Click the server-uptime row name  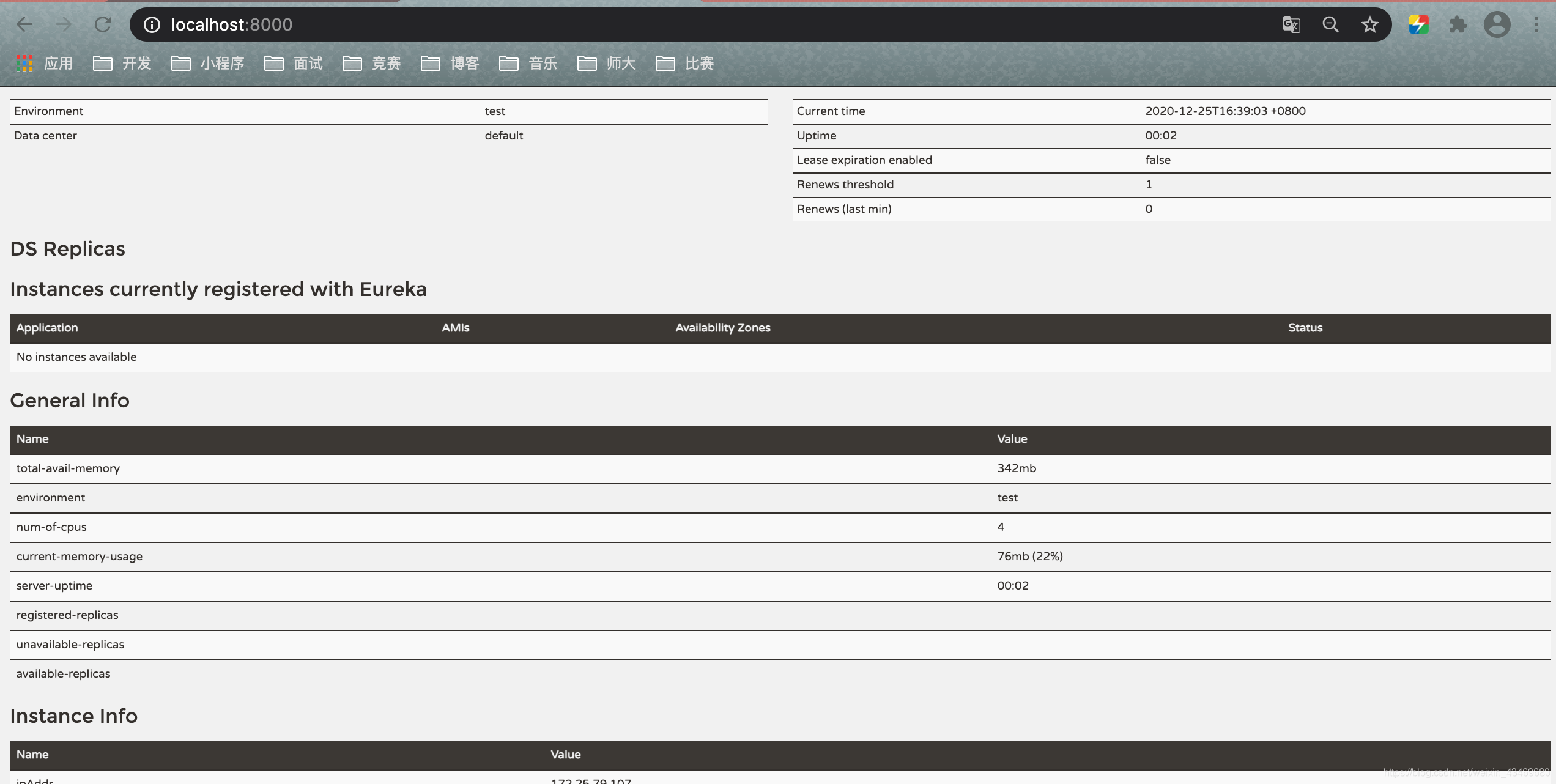(54, 586)
